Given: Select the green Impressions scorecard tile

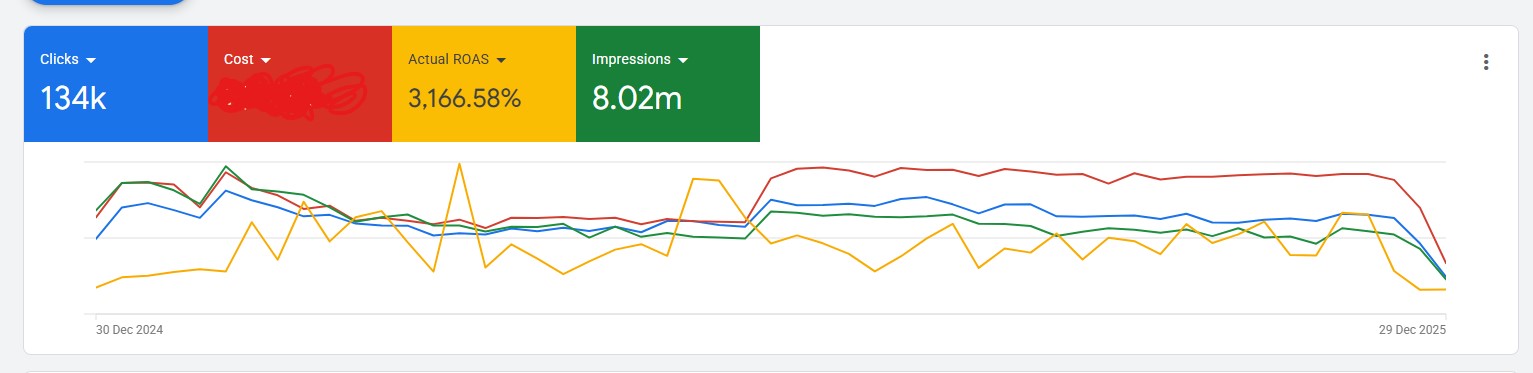Looking at the screenshot, I should [x=668, y=84].
